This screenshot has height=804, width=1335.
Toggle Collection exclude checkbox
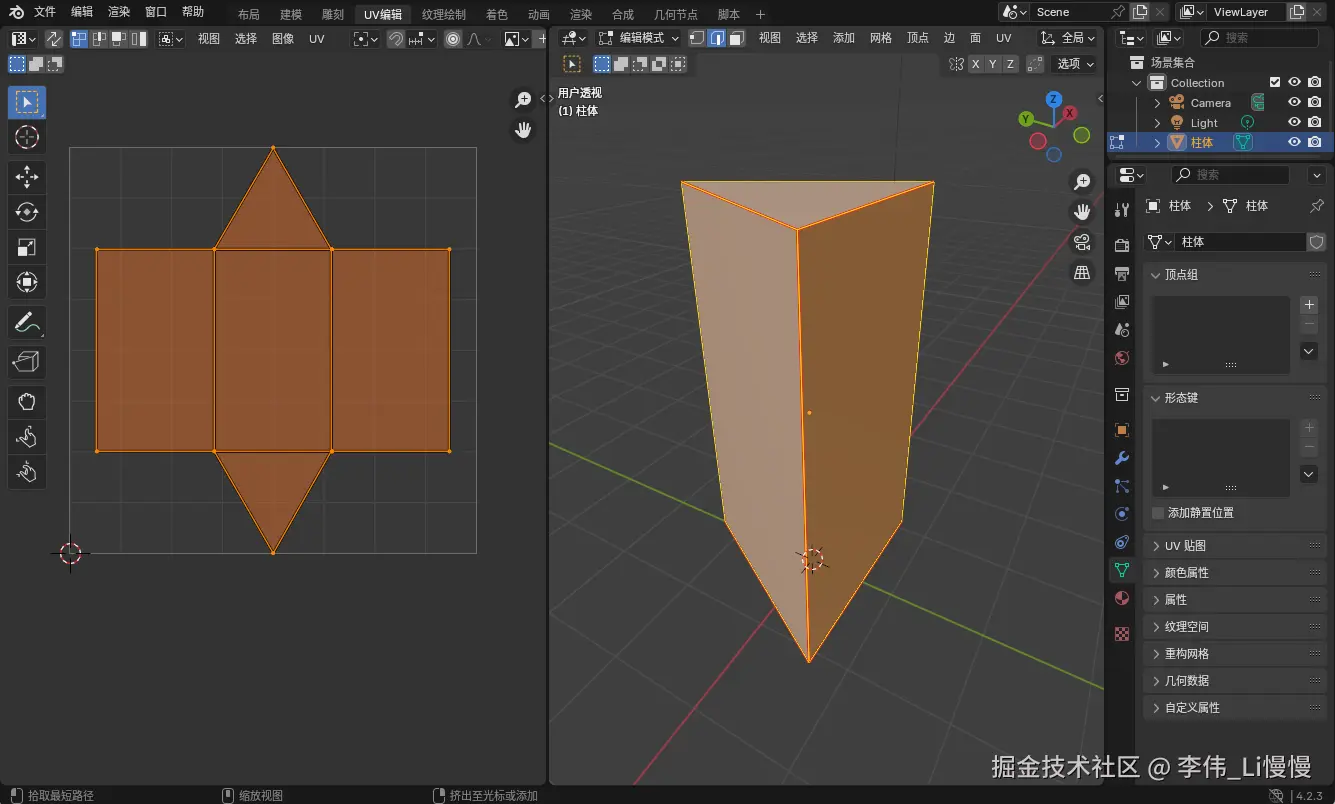1274,83
